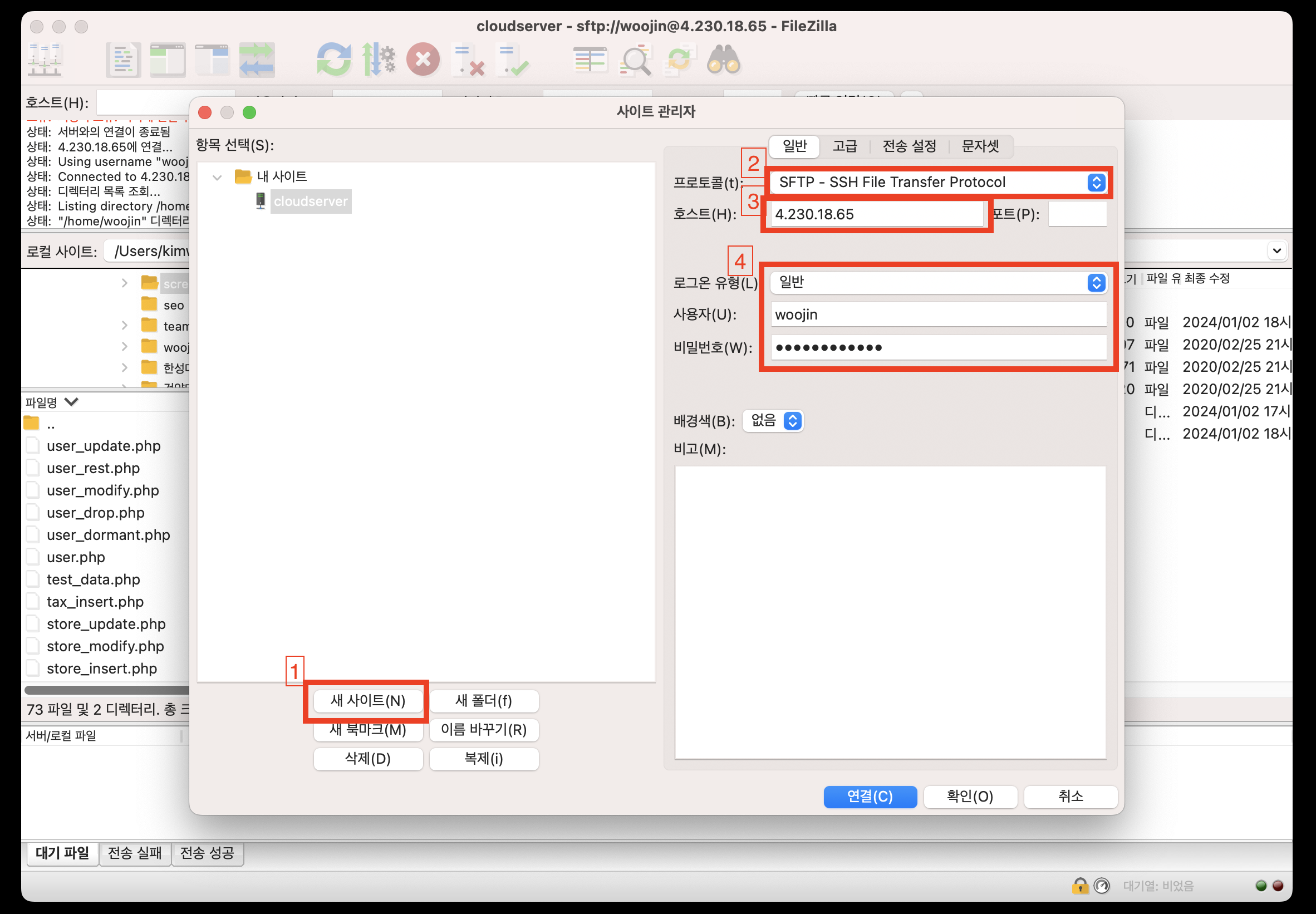
Task: Click the refresh file lists icon
Action: pyautogui.click(x=333, y=60)
